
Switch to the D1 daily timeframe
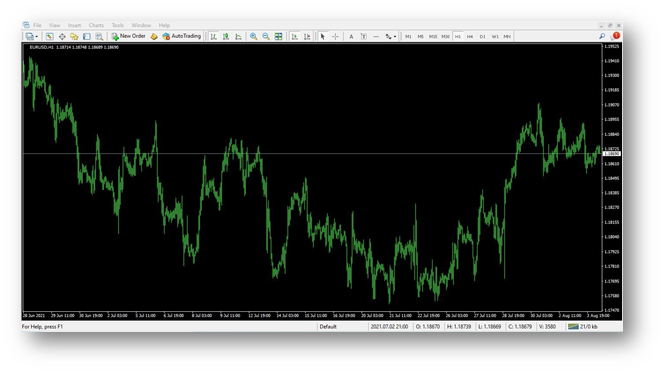482,36
